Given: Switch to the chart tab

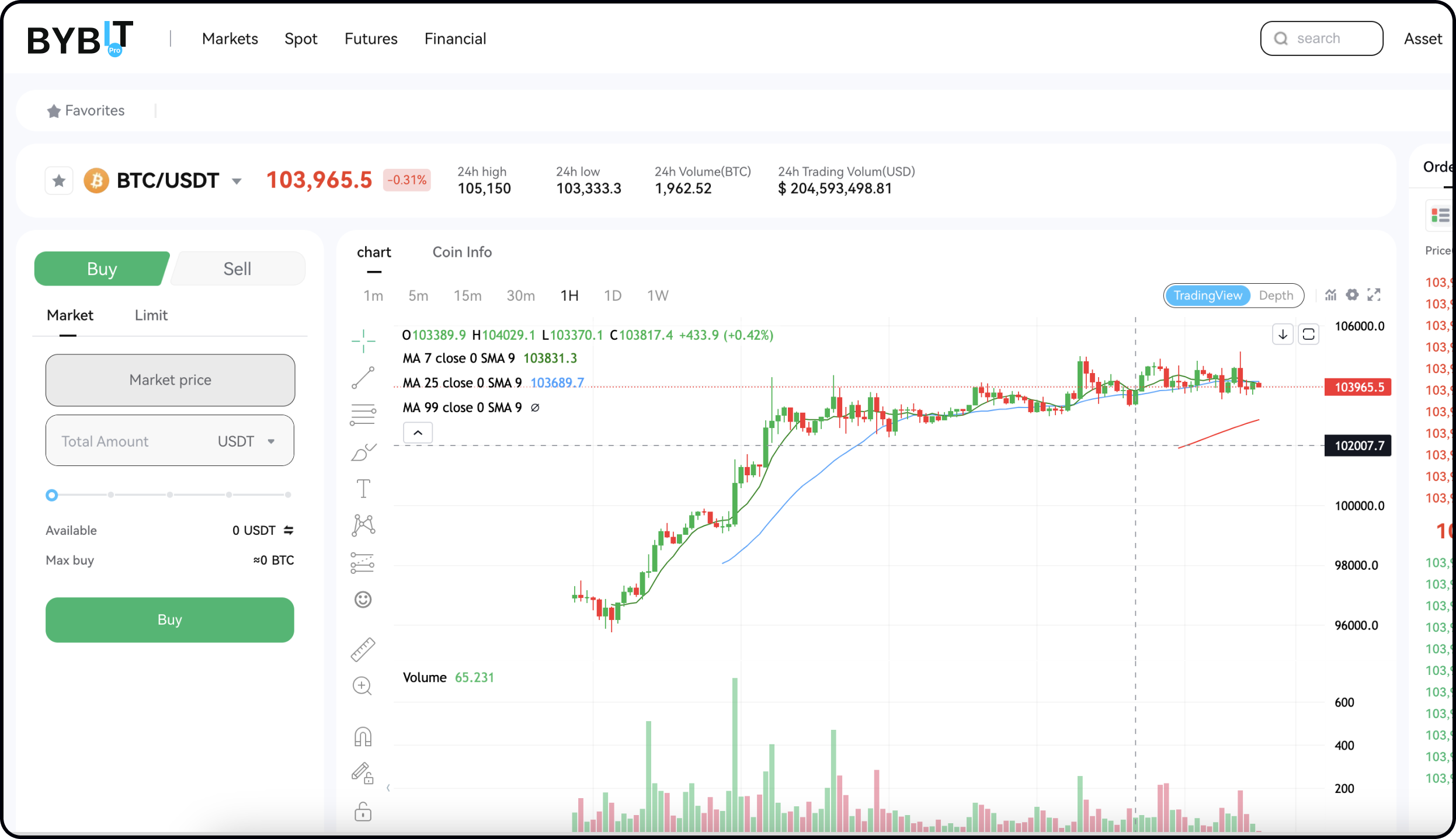Looking at the screenshot, I should click(x=374, y=252).
